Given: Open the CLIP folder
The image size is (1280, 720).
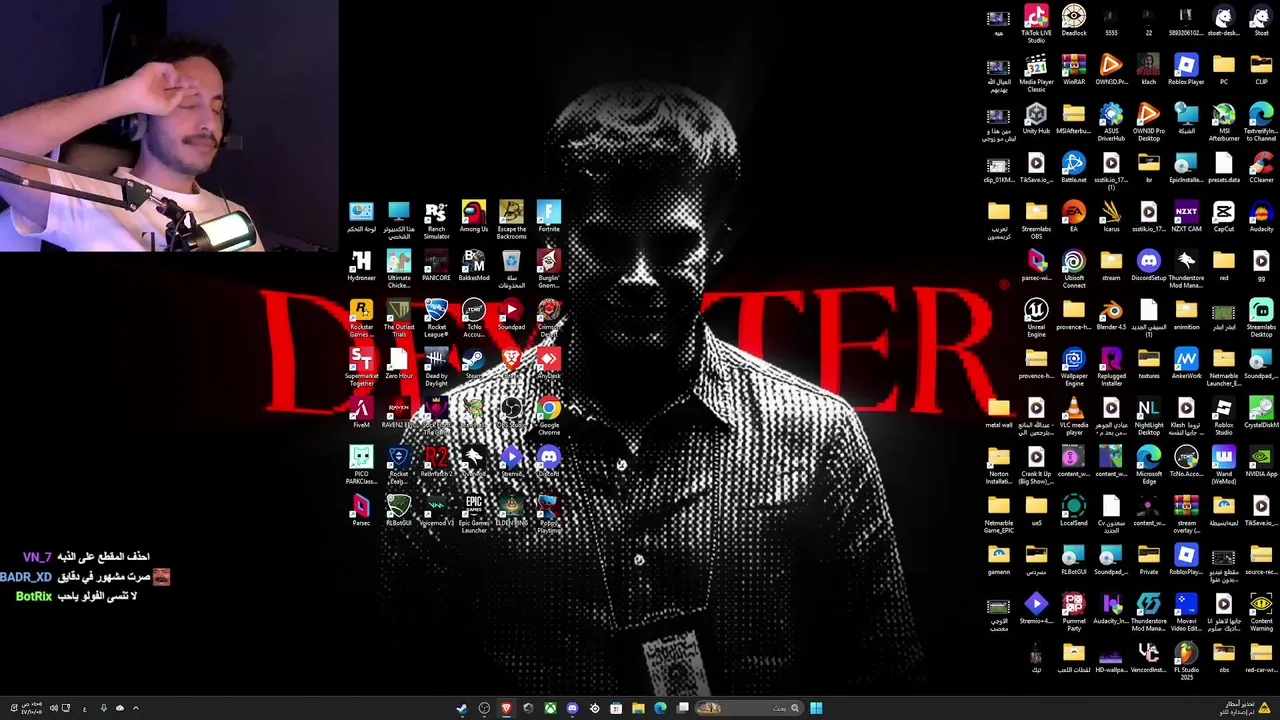Looking at the screenshot, I should pyautogui.click(x=1261, y=70).
